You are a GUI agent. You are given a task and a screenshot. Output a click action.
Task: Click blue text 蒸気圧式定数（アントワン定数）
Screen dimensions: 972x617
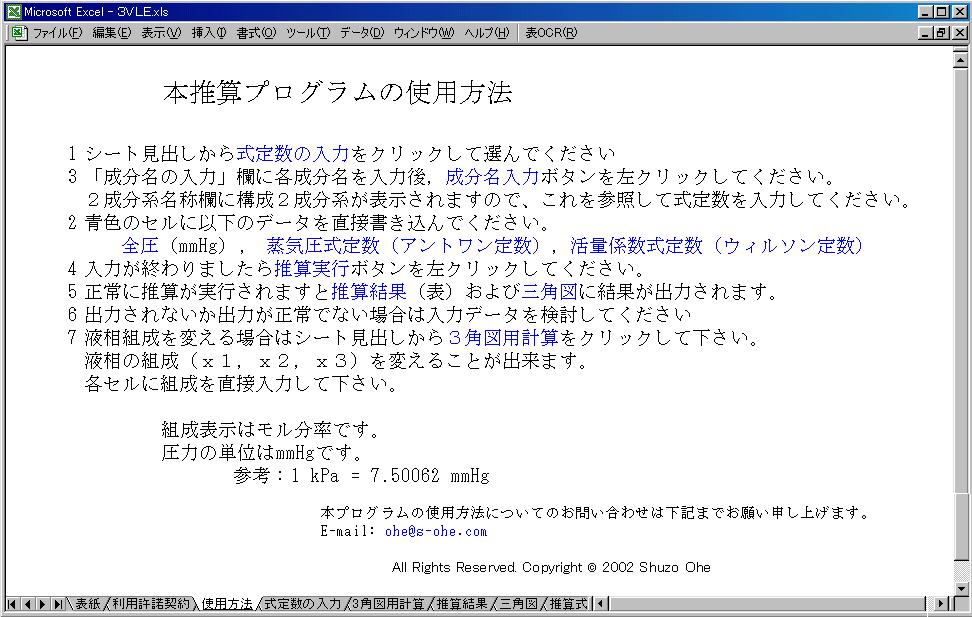tap(405, 246)
